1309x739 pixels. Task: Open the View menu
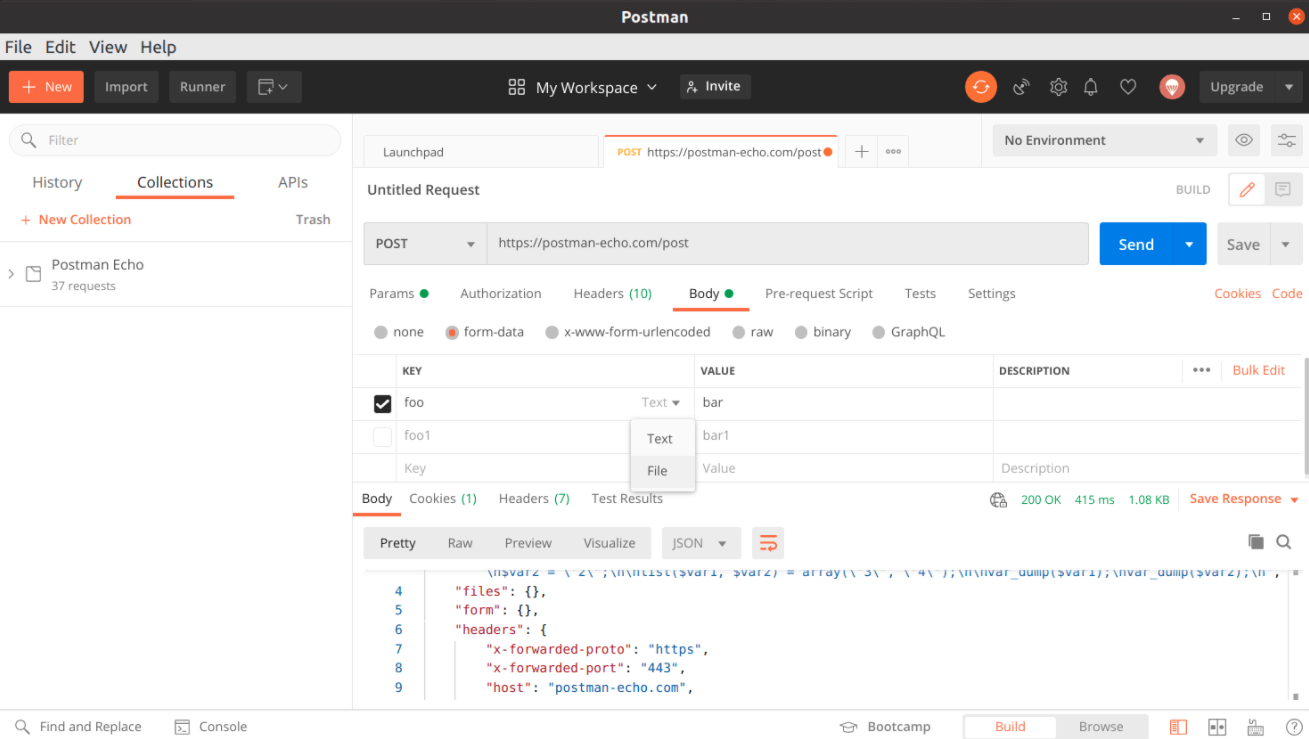pos(108,47)
